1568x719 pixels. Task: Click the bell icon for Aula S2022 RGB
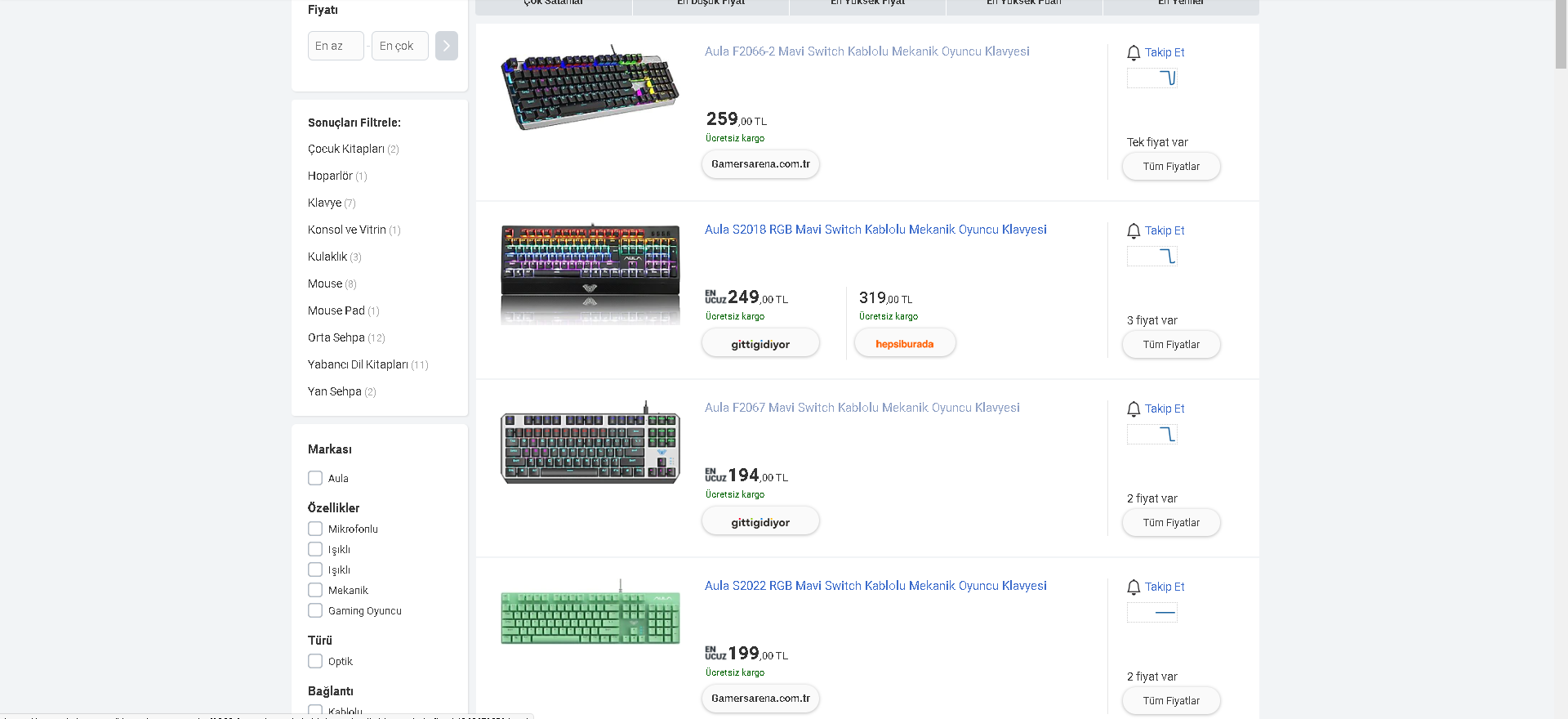(x=1134, y=587)
